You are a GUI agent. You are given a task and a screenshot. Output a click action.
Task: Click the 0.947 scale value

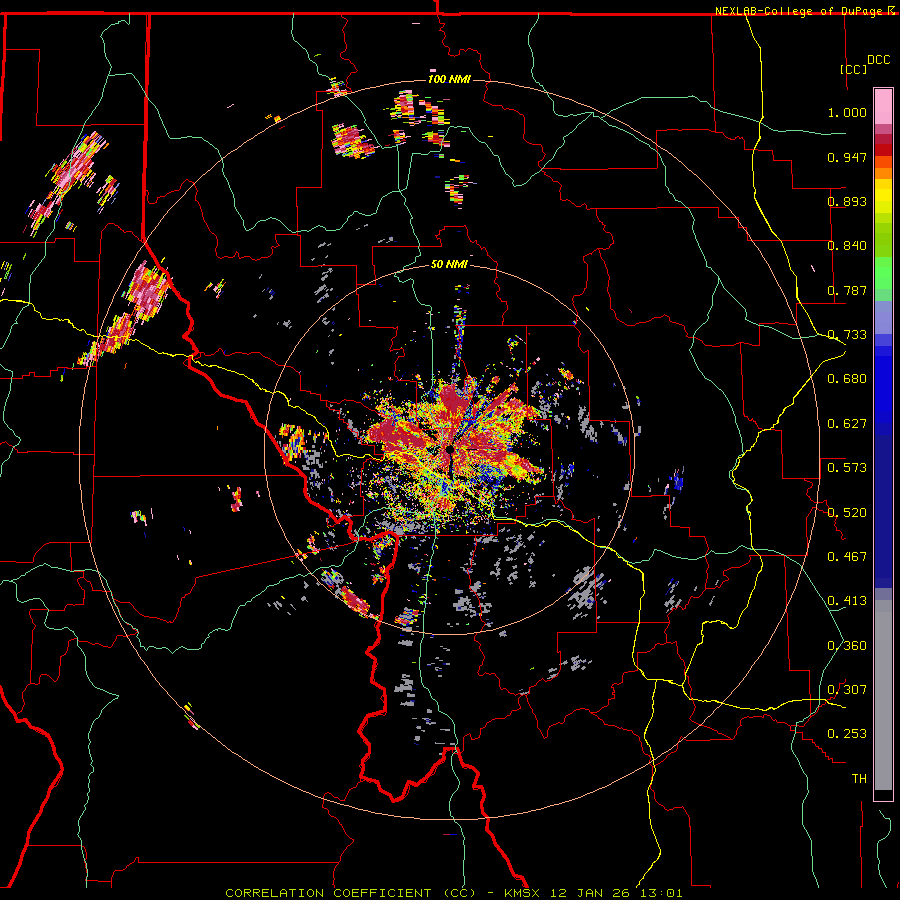[847, 157]
